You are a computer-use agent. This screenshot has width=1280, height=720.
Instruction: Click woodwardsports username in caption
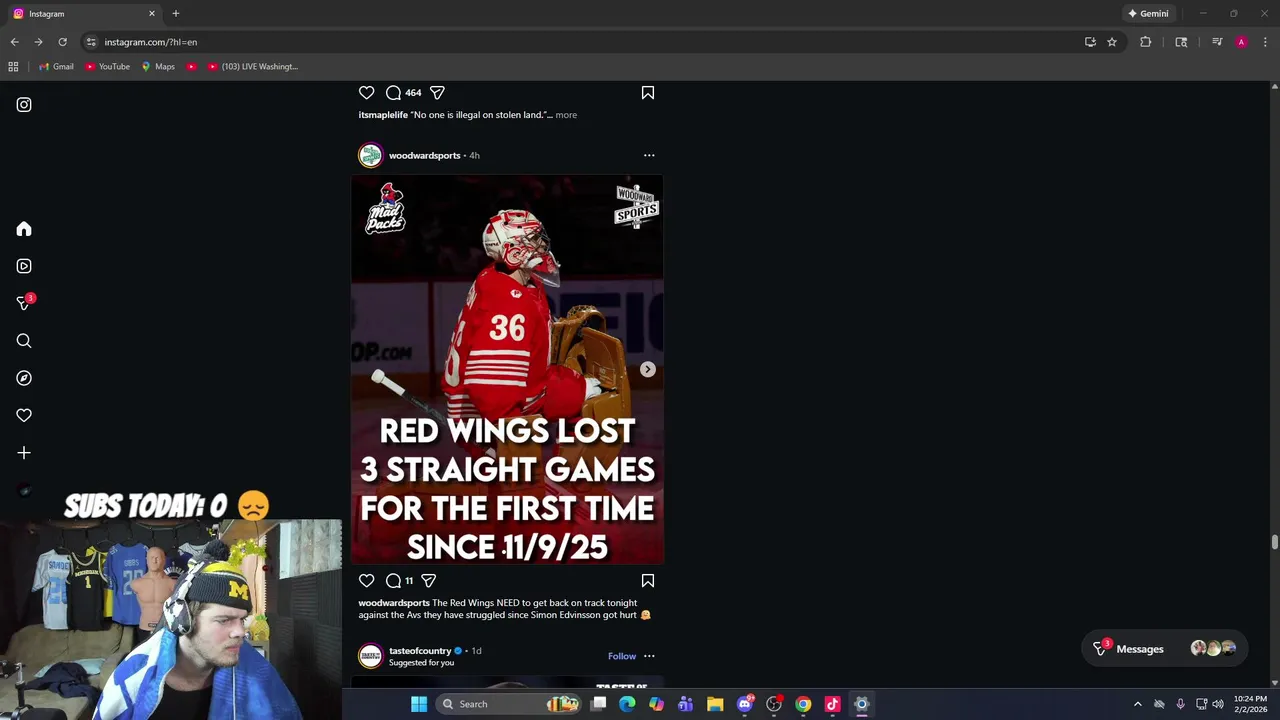tap(394, 603)
